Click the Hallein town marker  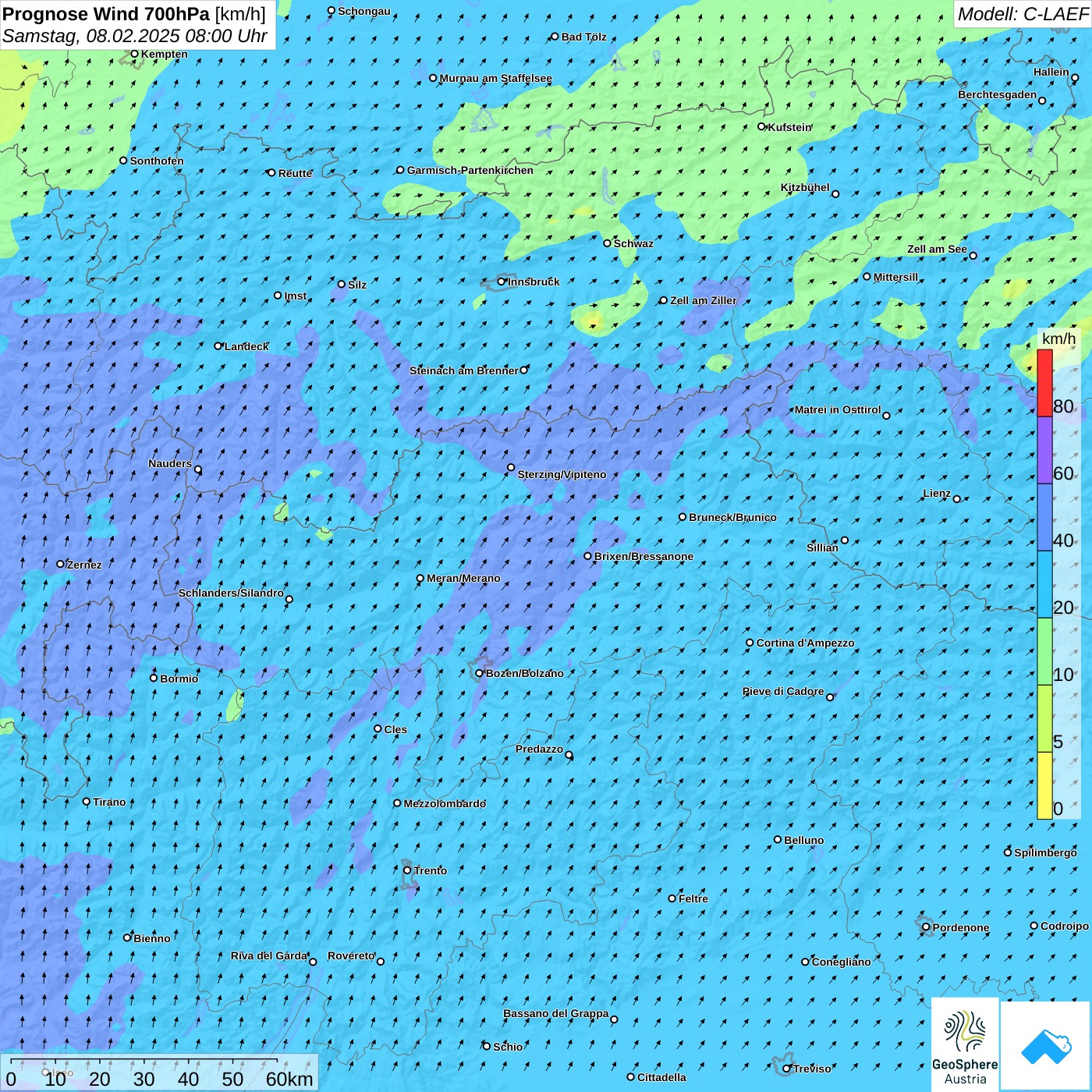(x=1075, y=78)
